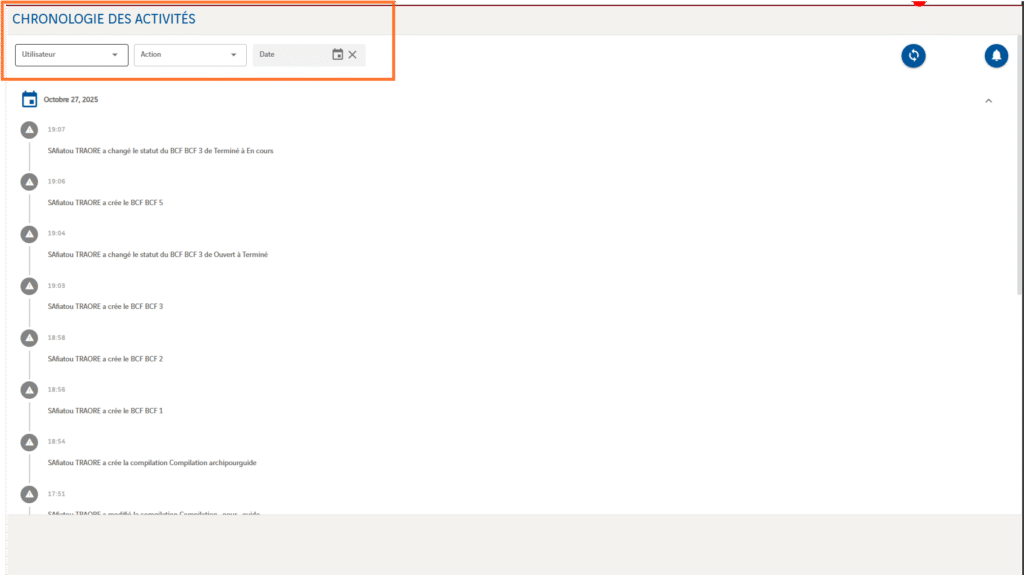Clear the Date filter with the X icon

pyautogui.click(x=353, y=55)
